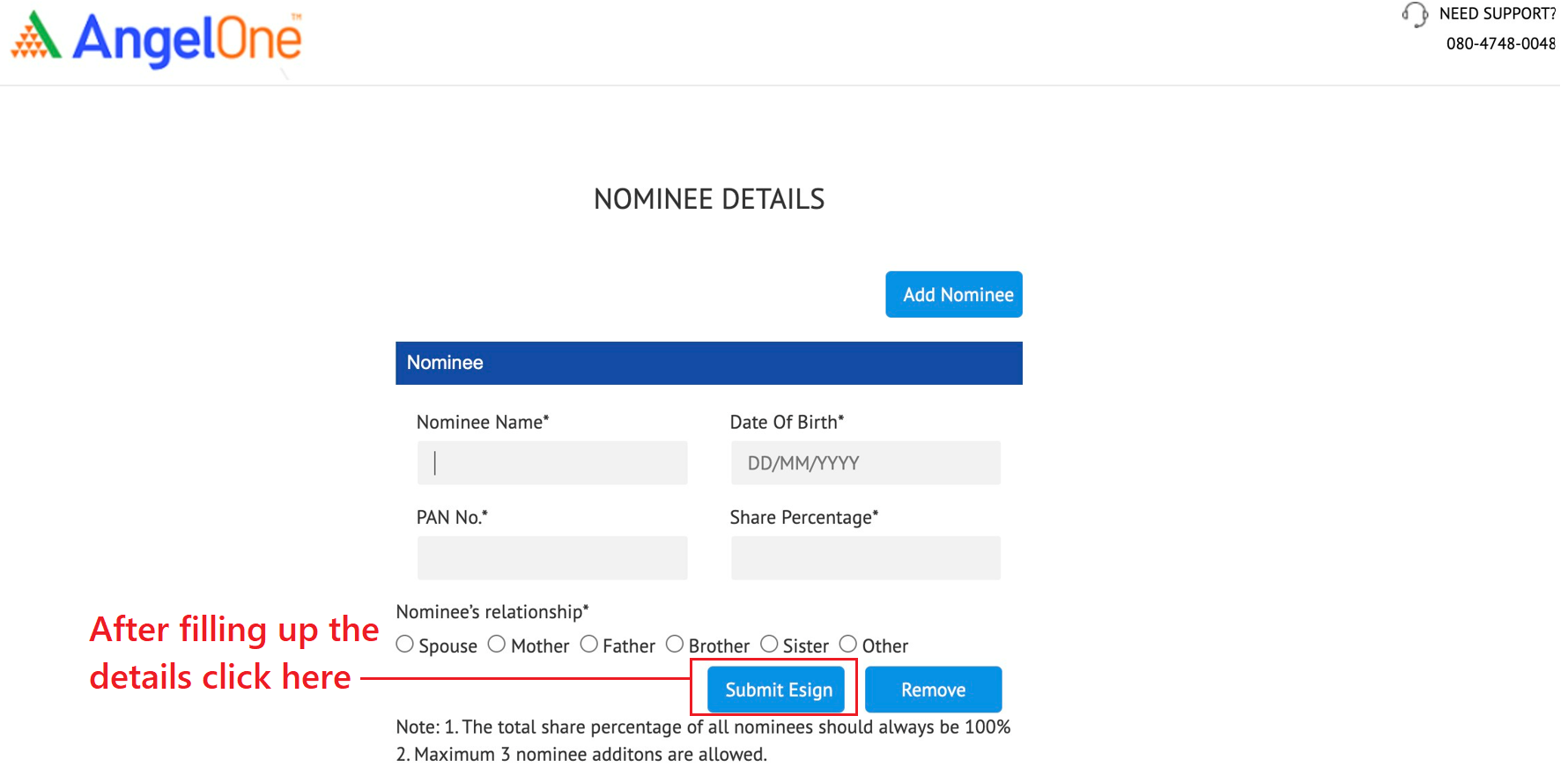Select the Spouse relationship radio button

pyautogui.click(x=405, y=645)
